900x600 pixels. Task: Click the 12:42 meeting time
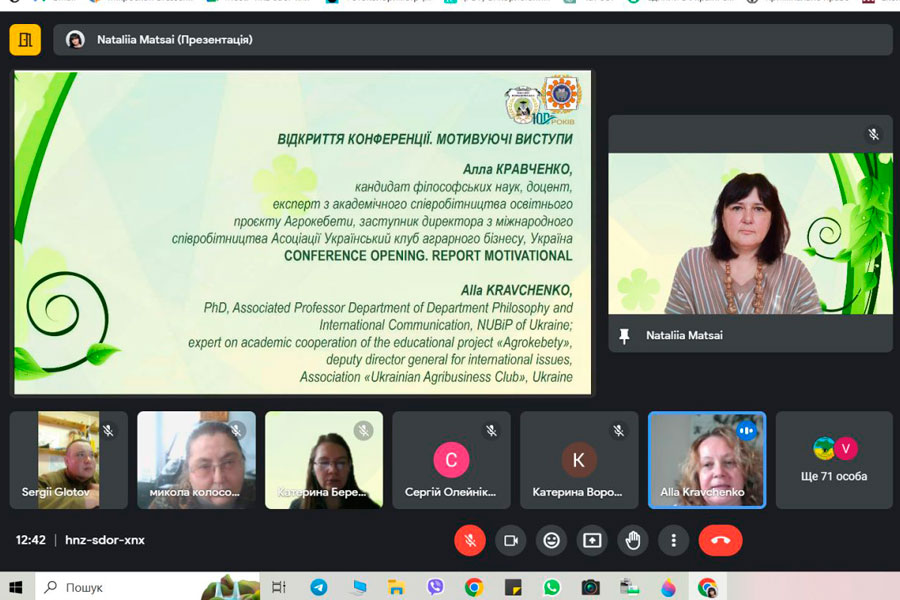point(30,540)
